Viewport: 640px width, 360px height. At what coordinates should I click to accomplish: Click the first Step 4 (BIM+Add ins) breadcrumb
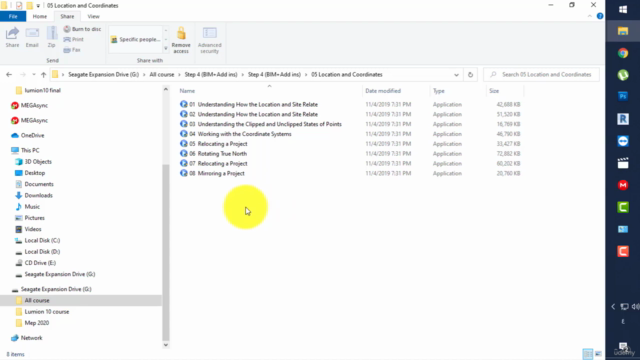pyautogui.click(x=211, y=75)
